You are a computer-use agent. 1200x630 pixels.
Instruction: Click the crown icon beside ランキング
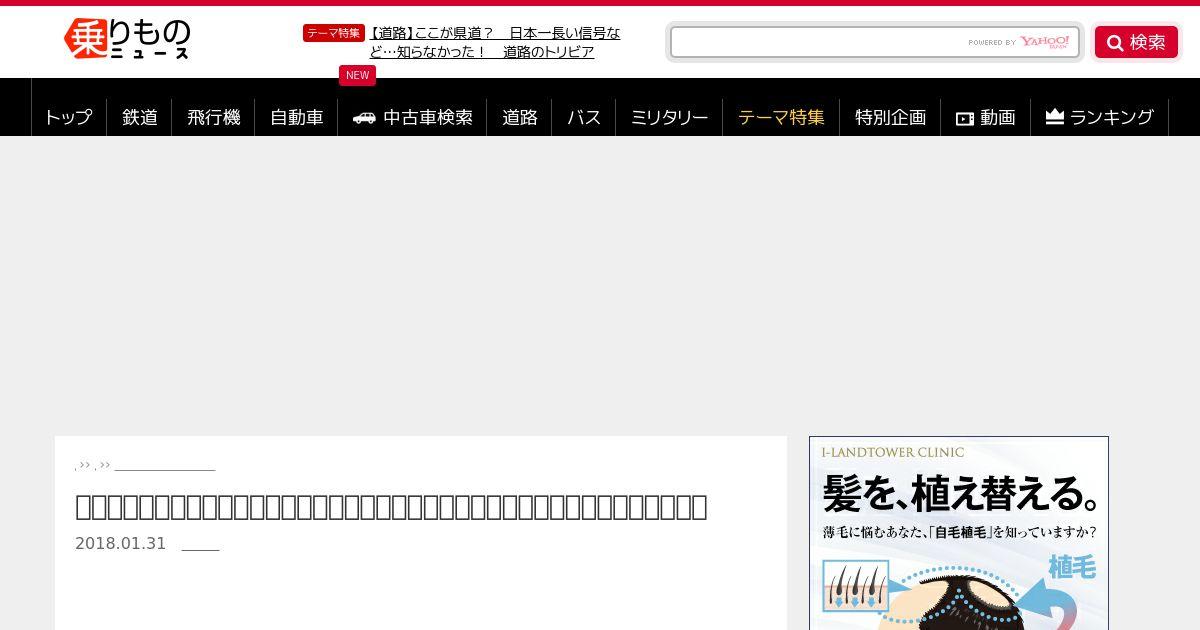[x=1054, y=117]
